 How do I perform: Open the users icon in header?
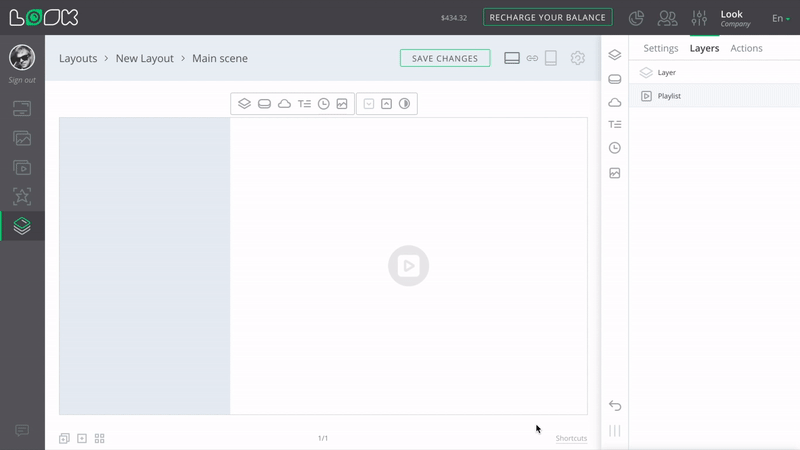(x=667, y=18)
